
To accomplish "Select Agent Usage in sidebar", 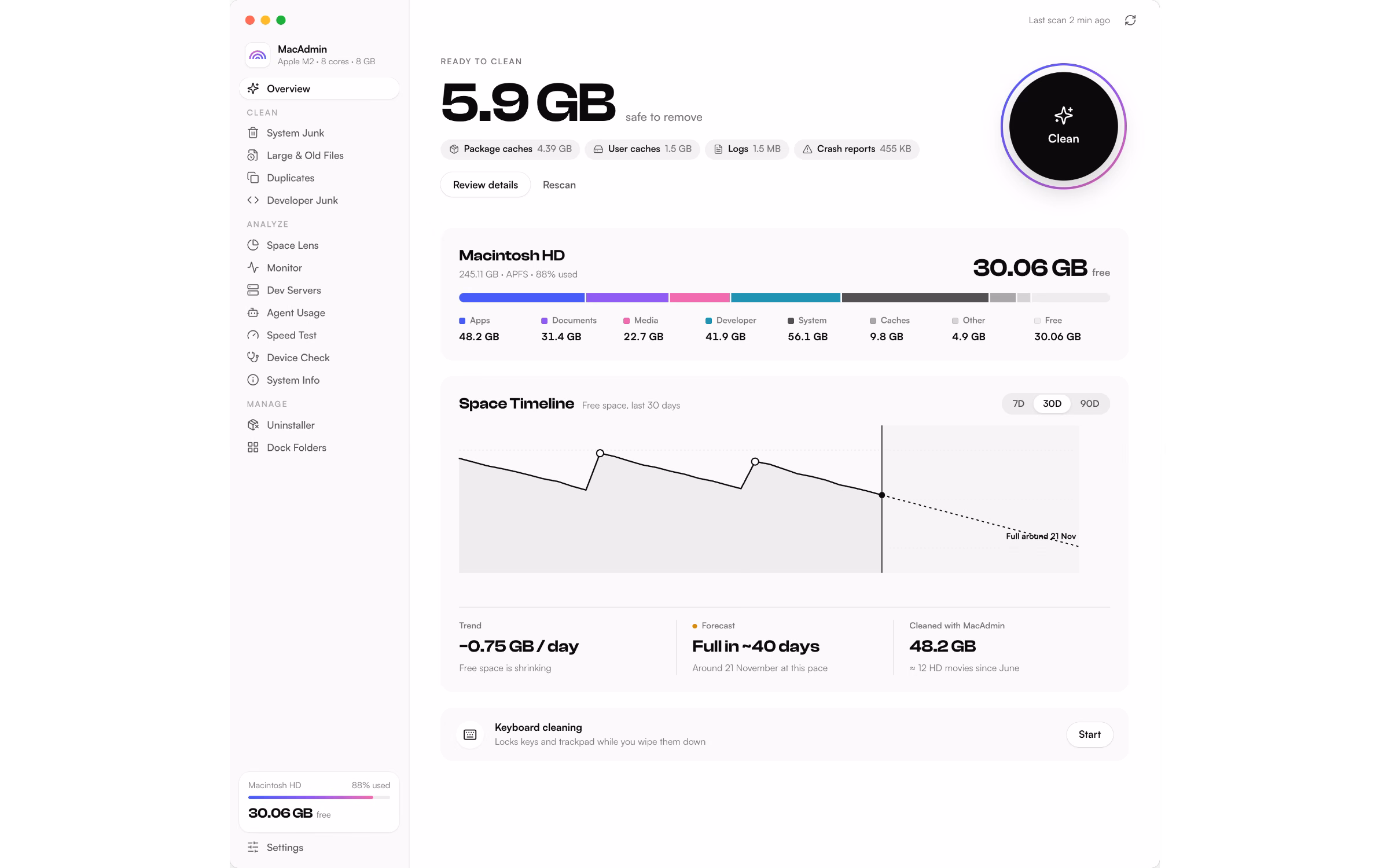I will coord(319,313).
